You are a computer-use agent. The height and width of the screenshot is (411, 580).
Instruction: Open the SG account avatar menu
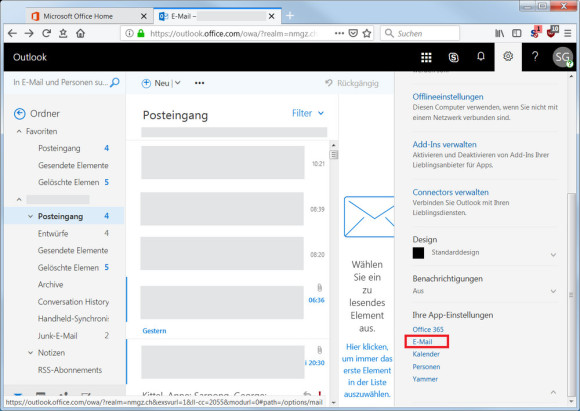pyautogui.click(x=562, y=57)
